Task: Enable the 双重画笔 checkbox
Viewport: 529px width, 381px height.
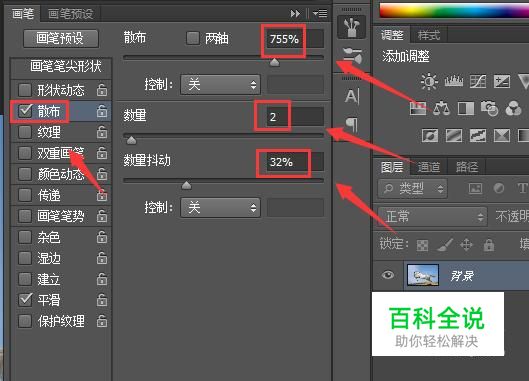Action: (25, 153)
